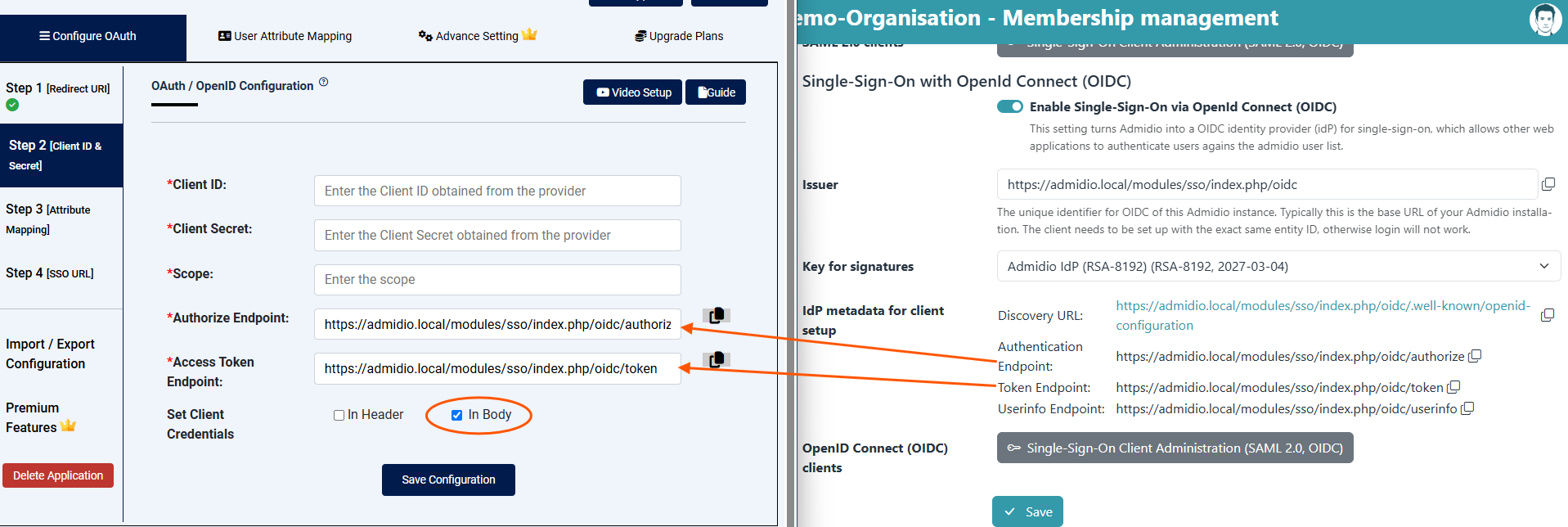Click the Save Configuration button
This screenshot has height=527, width=1568.
coord(448,480)
